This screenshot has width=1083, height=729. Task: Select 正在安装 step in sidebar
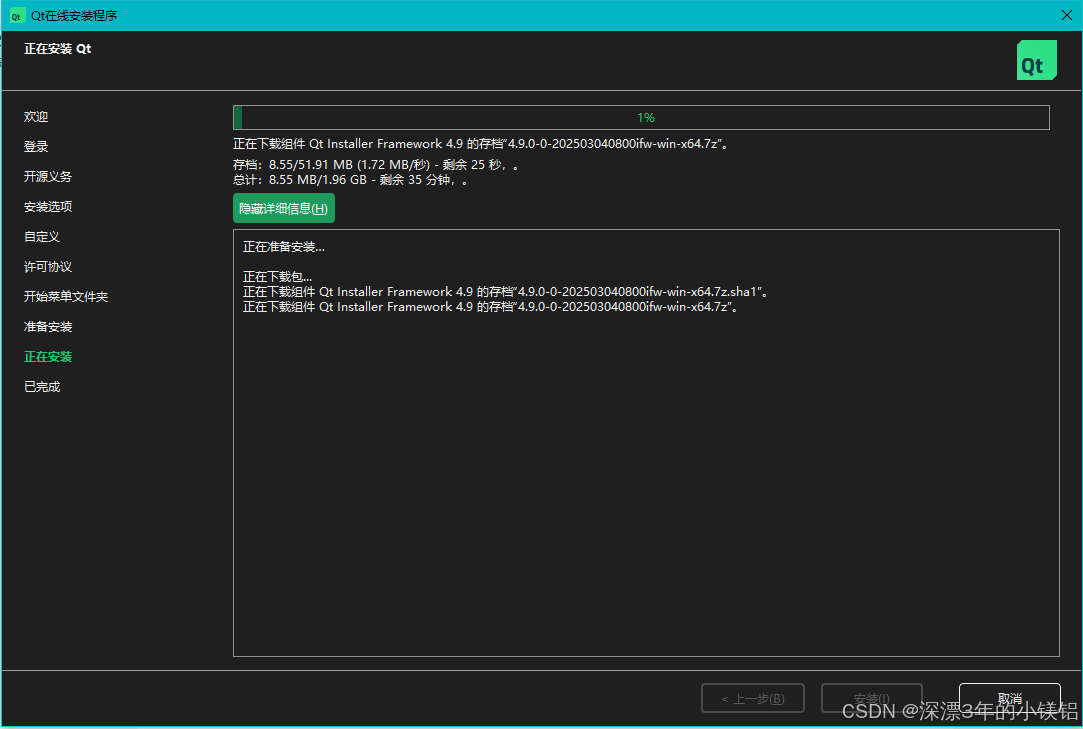(x=48, y=357)
